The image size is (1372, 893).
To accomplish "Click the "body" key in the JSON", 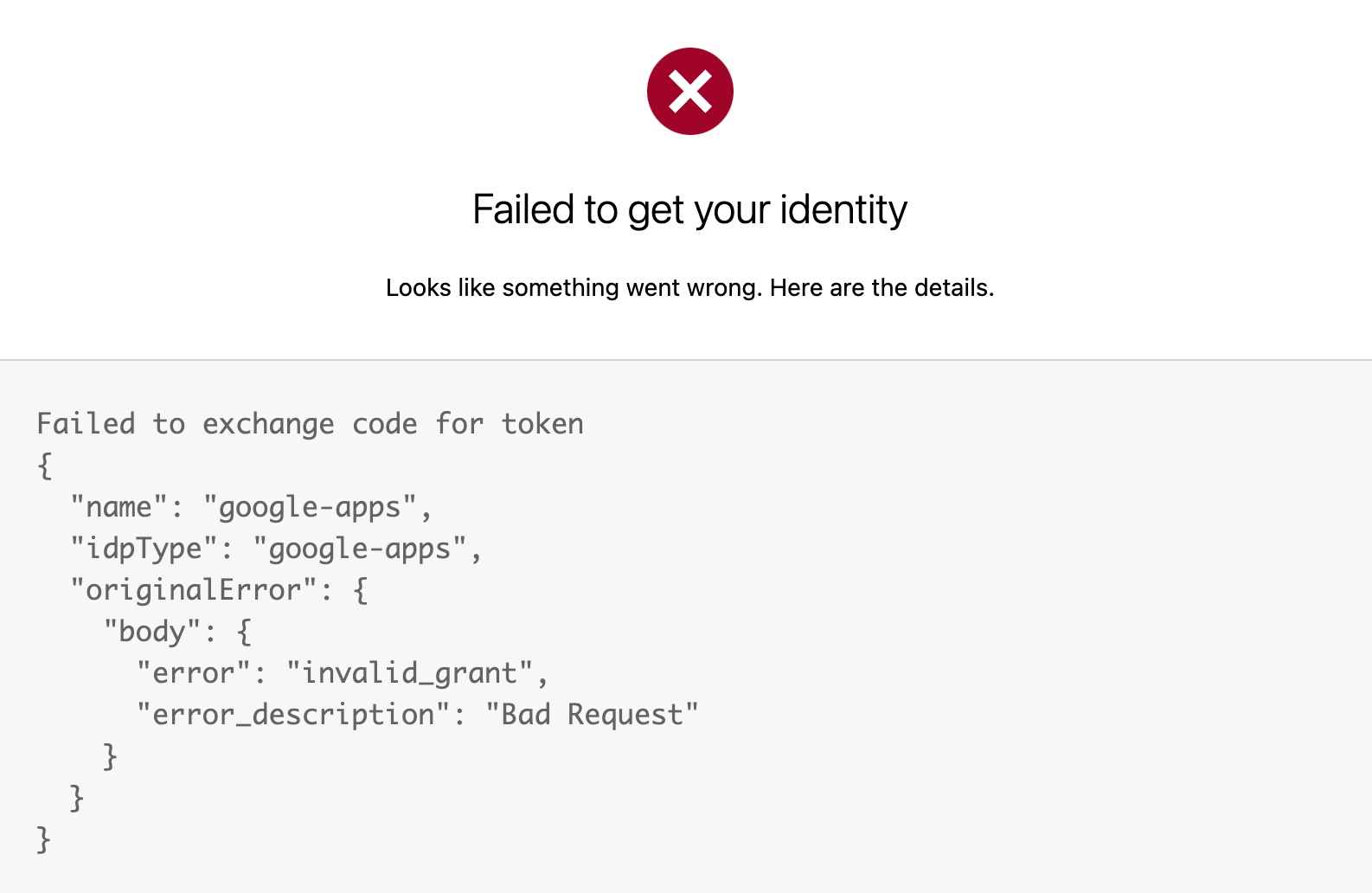I will 152,632.
